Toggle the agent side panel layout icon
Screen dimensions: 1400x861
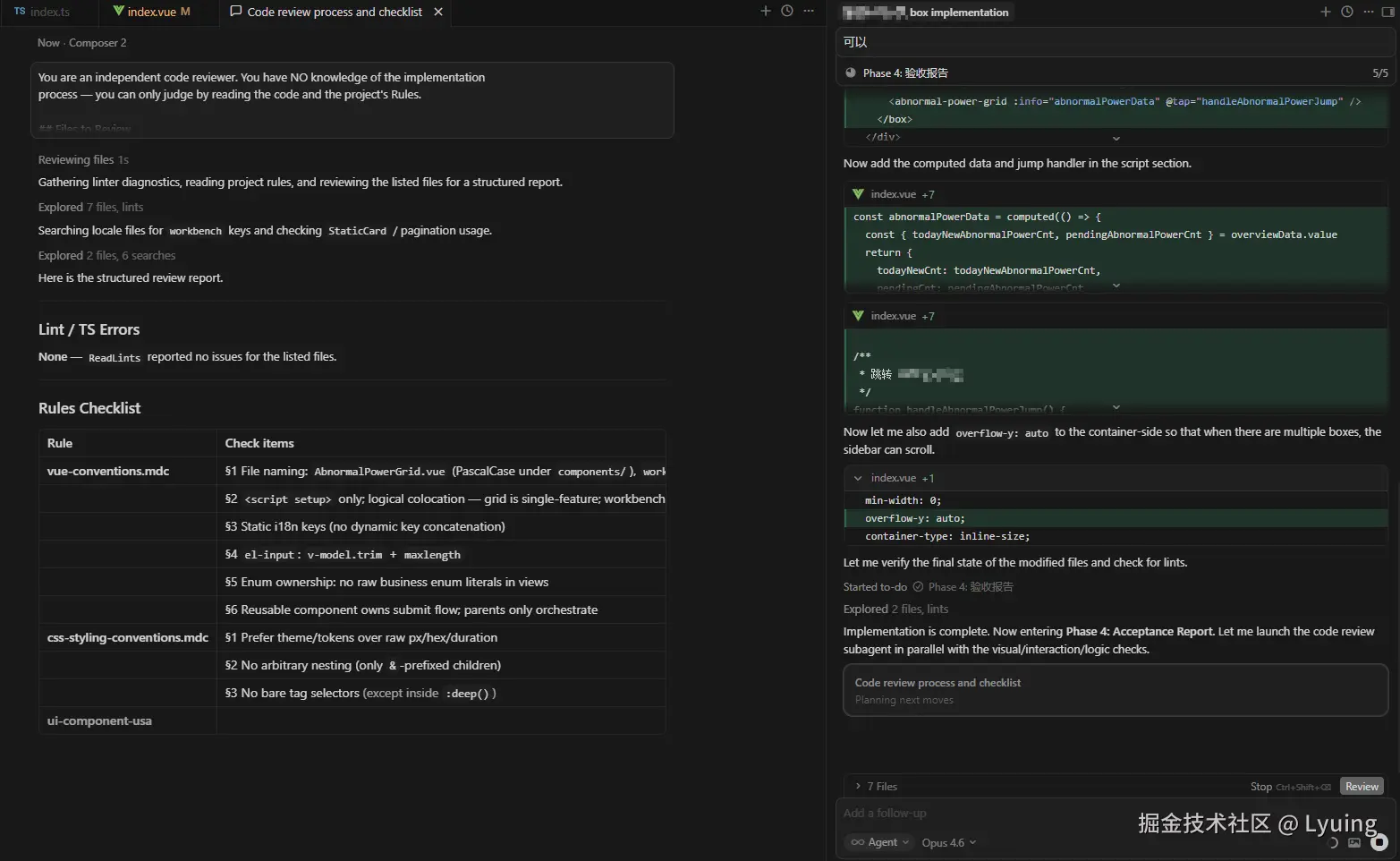(1387, 12)
